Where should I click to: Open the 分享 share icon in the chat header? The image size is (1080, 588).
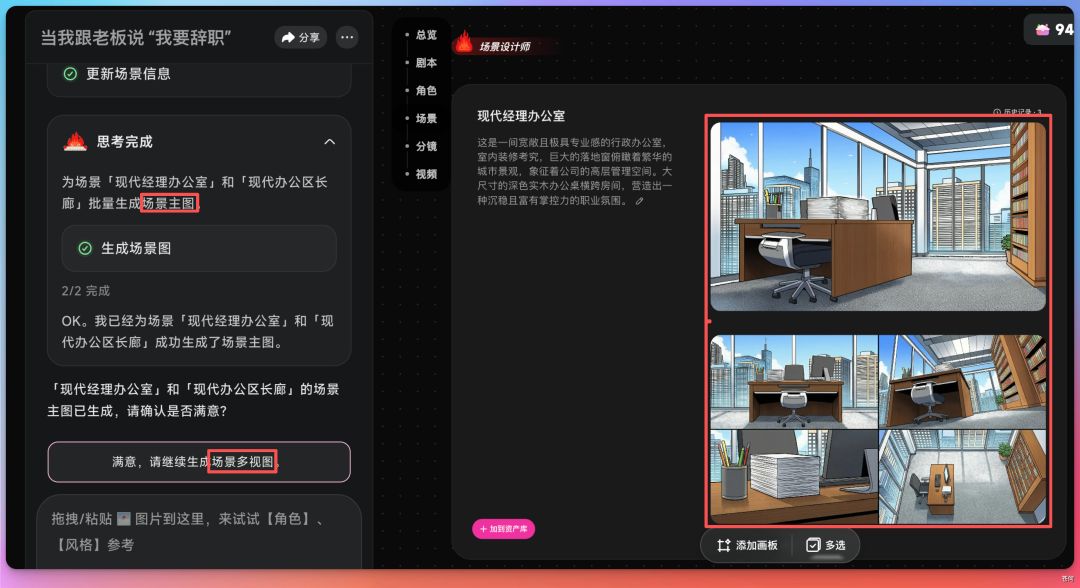(289, 36)
